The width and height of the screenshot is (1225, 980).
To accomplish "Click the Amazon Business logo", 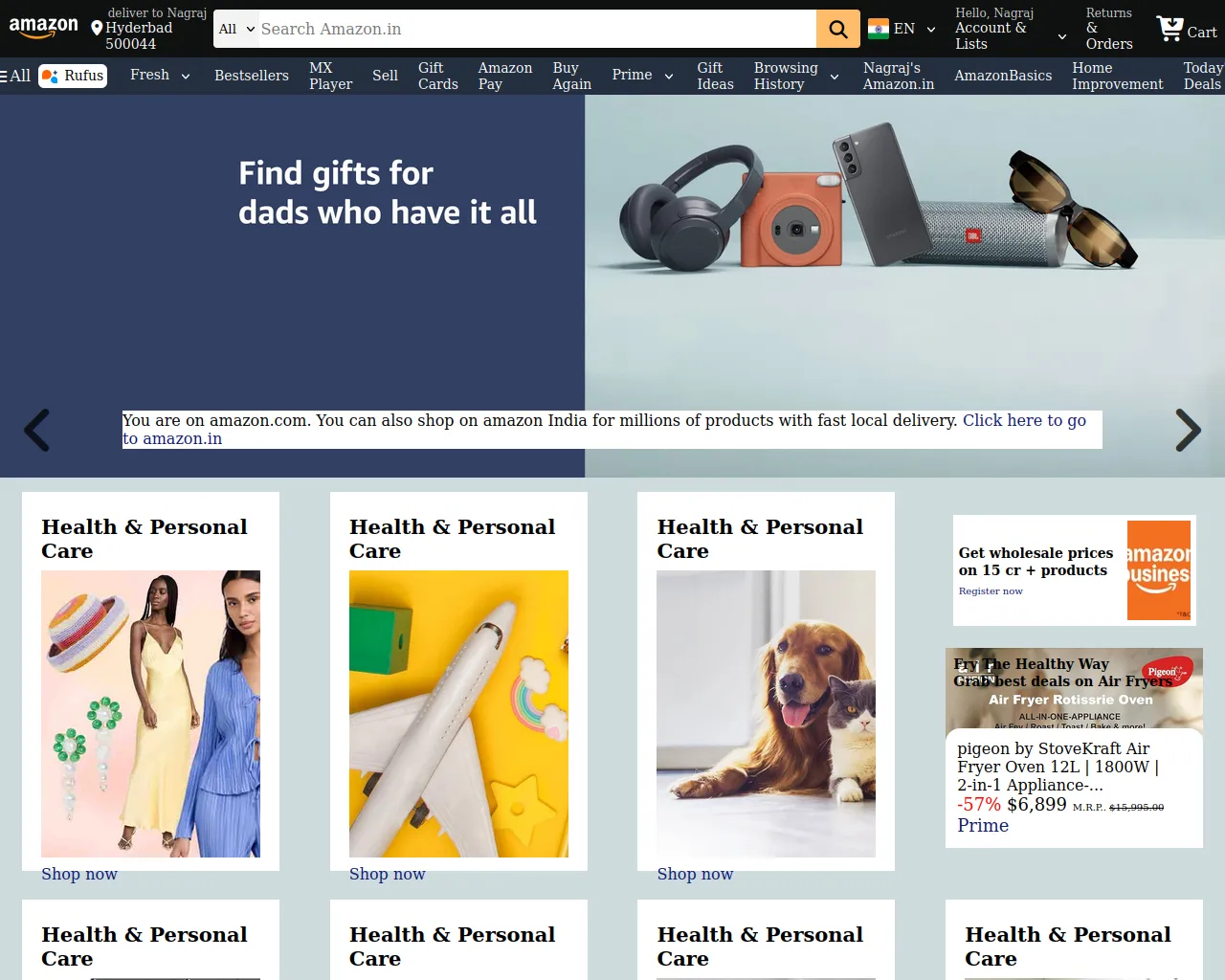I will click(1159, 570).
